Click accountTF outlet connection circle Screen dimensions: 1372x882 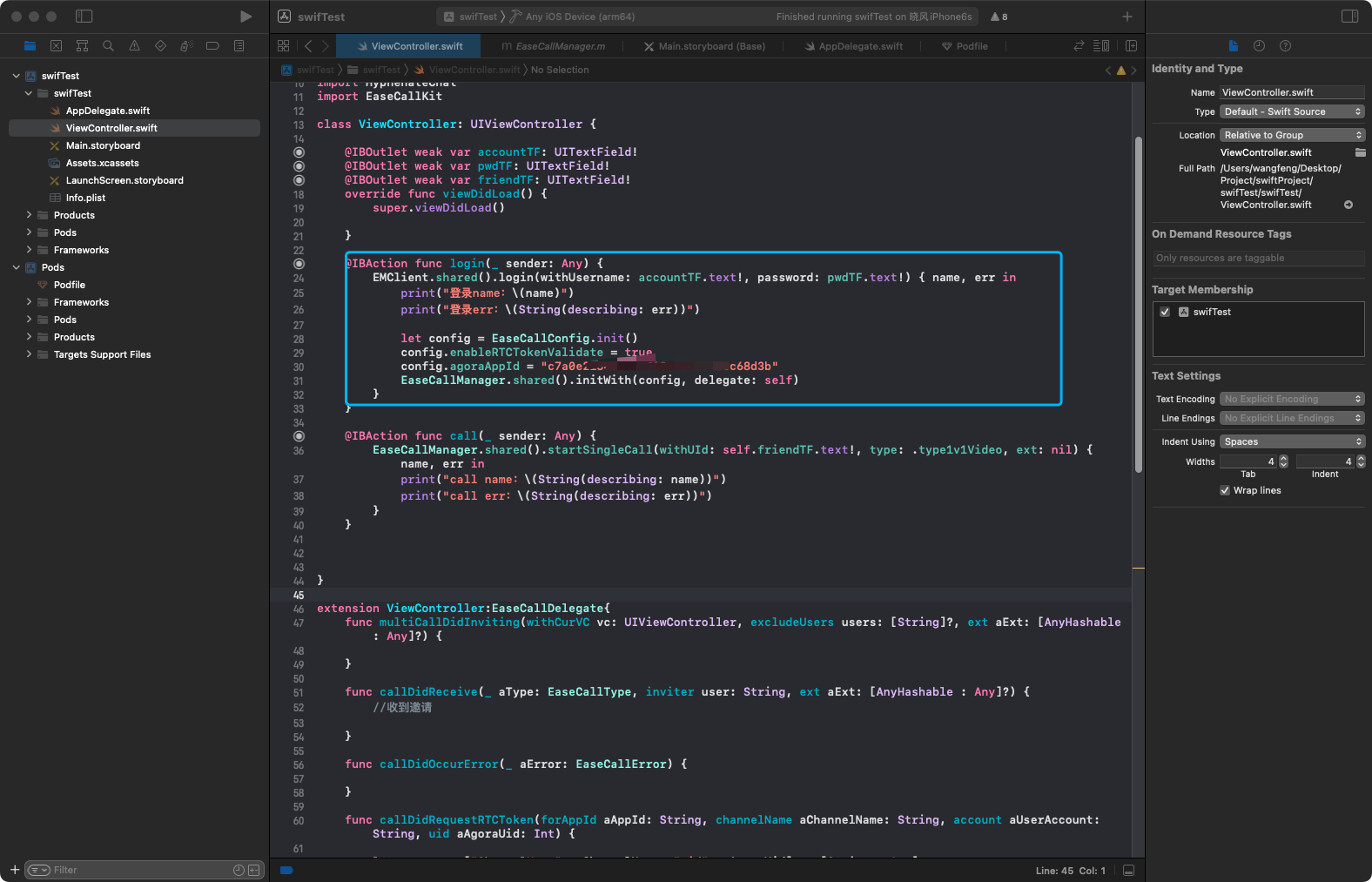(299, 151)
